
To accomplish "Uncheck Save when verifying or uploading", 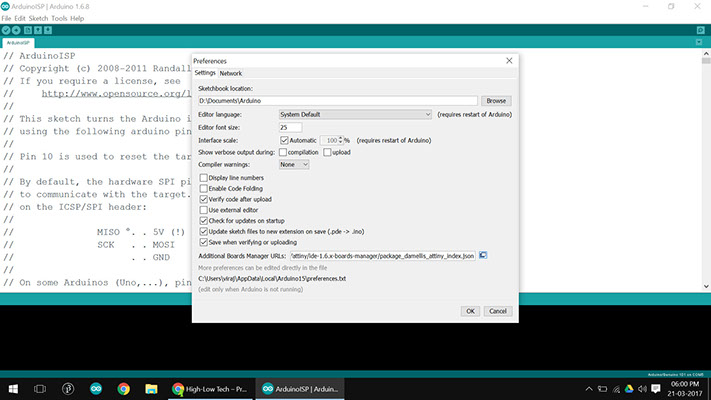I will pyautogui.click(x=204, y=243).
